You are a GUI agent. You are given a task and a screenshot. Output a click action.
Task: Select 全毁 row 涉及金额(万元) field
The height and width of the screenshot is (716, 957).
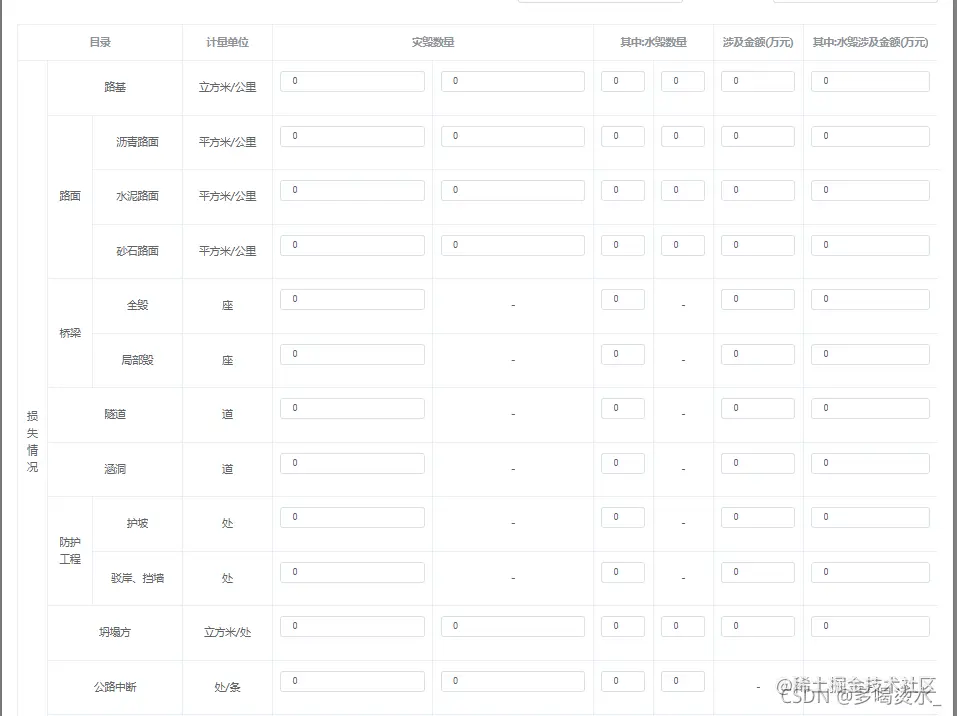(757, 300)
